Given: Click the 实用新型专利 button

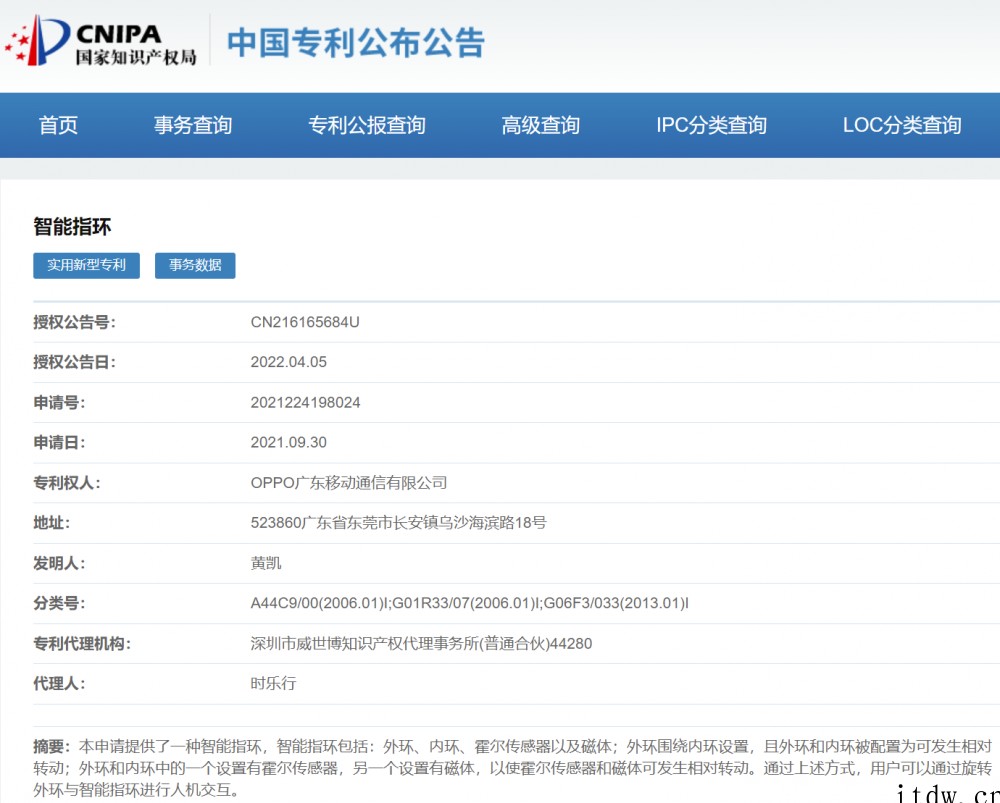Looking at the screenshot, I should click(86, 265).
